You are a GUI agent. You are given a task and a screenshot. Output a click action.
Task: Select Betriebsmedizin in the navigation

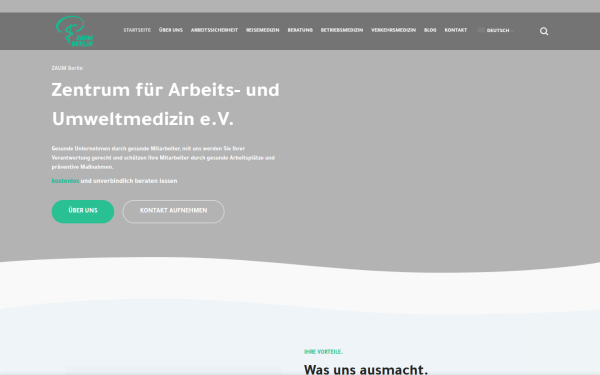(342, 30)
